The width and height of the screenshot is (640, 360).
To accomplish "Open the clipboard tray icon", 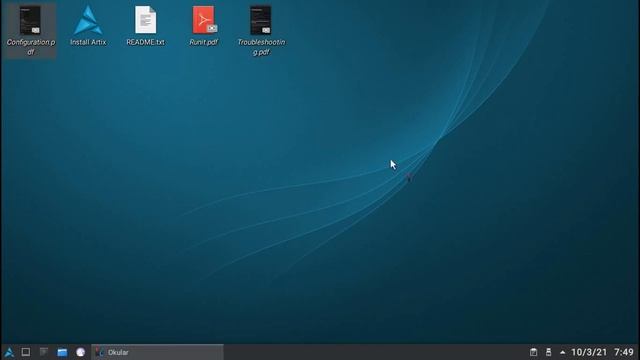I will (x=533, y=352).
